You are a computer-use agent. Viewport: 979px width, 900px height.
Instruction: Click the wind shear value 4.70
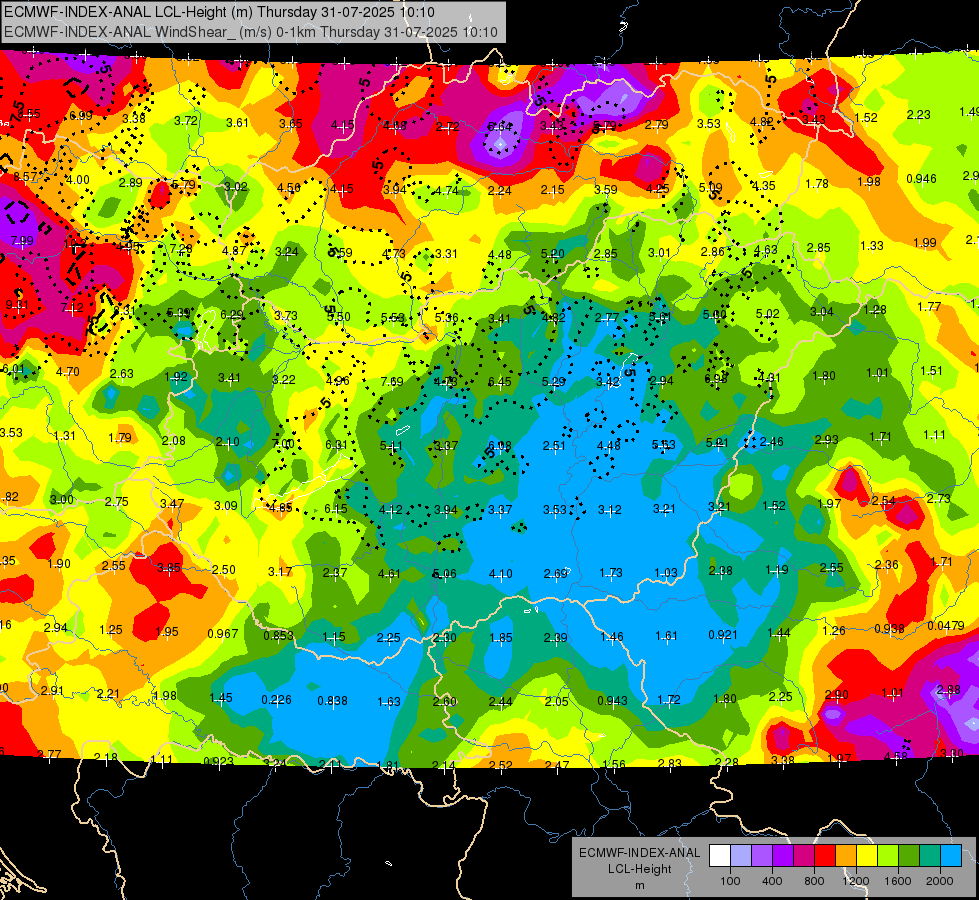click(x=67, y=372)
